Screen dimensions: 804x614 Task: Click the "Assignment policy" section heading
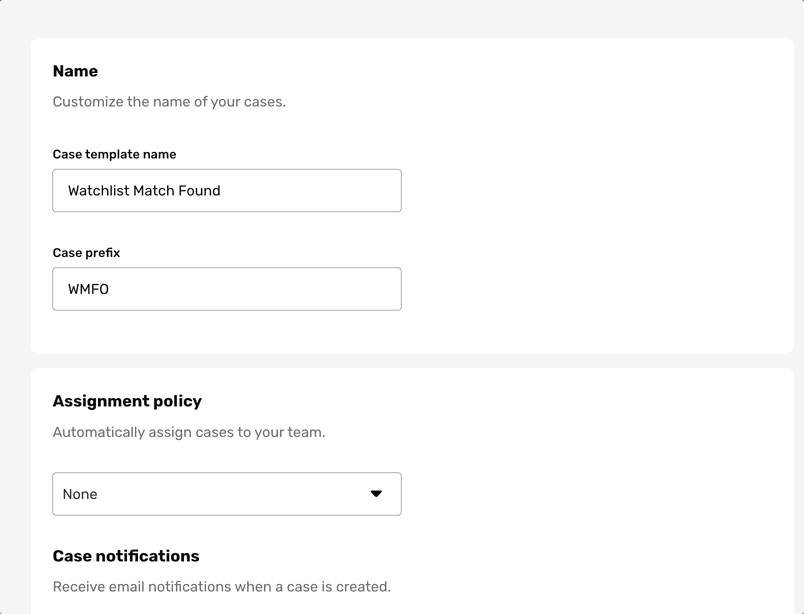point(127,401)
